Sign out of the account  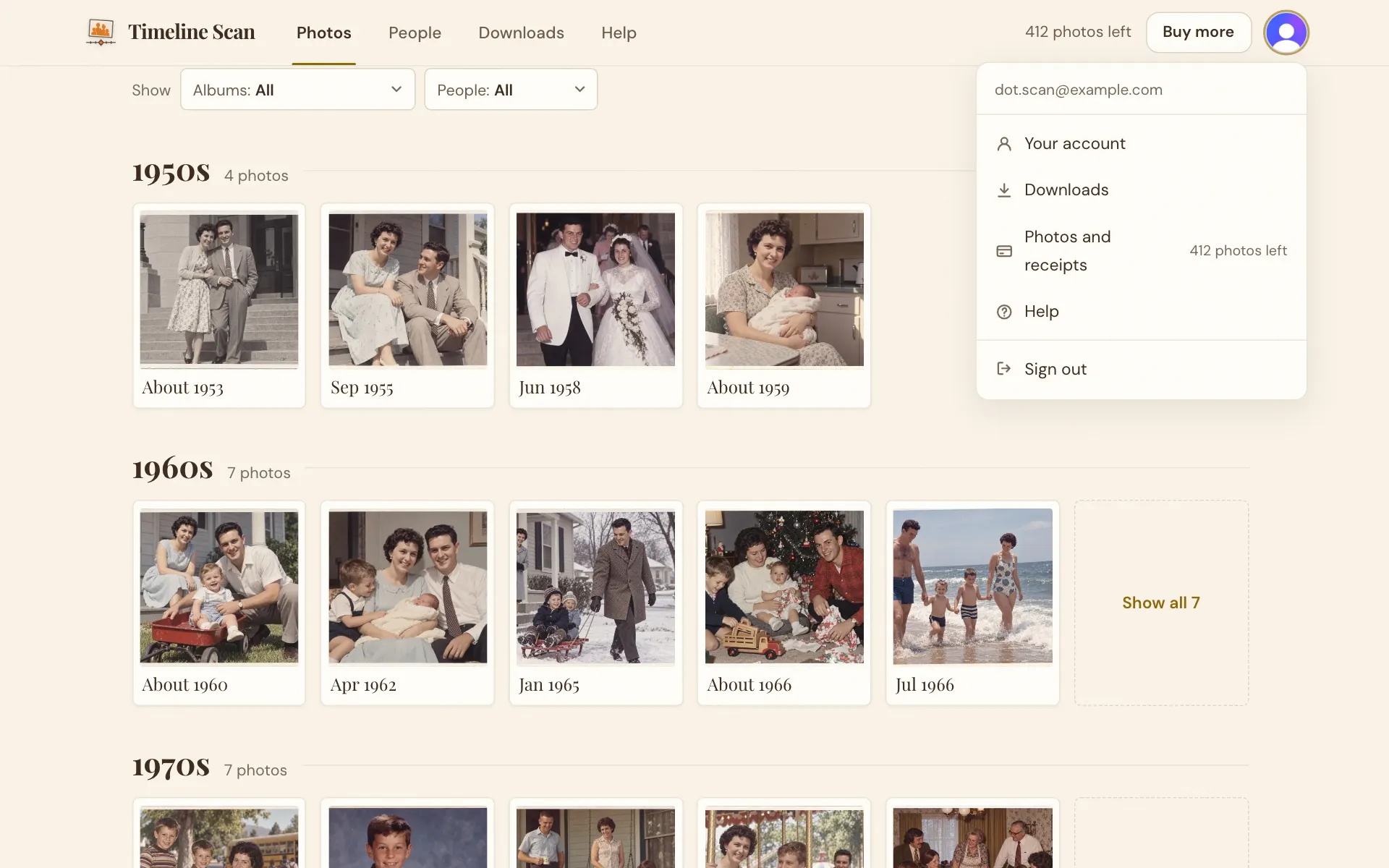(x=1141, y=369)
